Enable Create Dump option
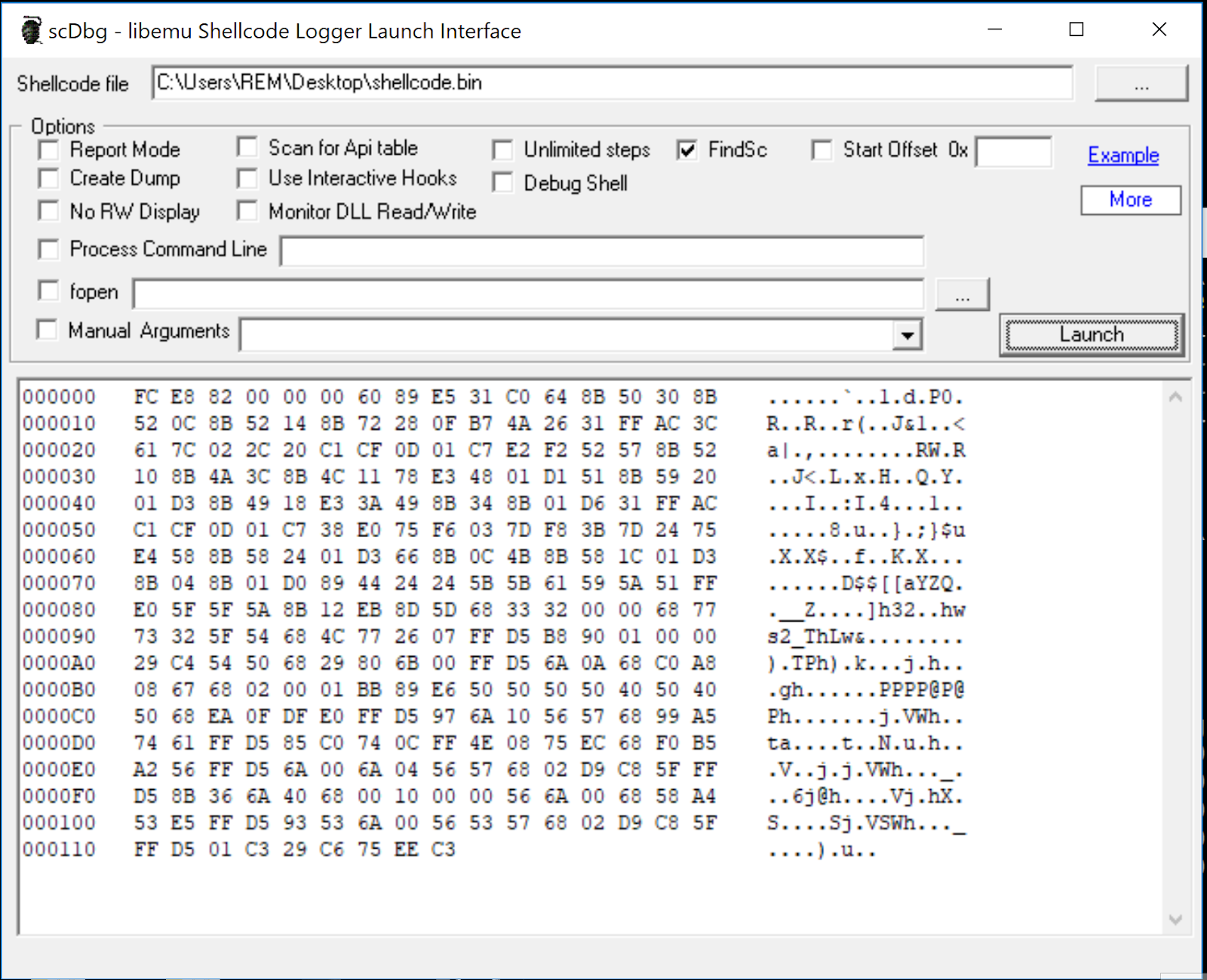The width and height of the screenshot is (1207, 980). coord(48,179)
